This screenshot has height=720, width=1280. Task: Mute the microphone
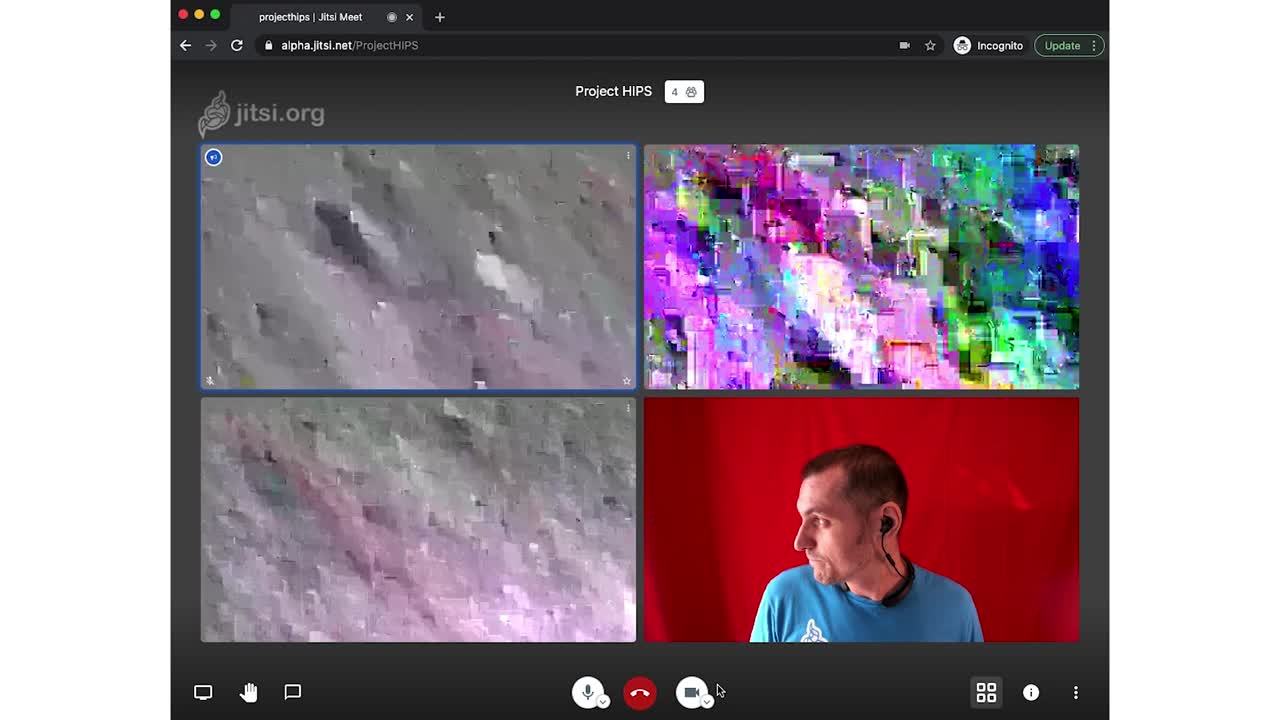coord(587,691)
